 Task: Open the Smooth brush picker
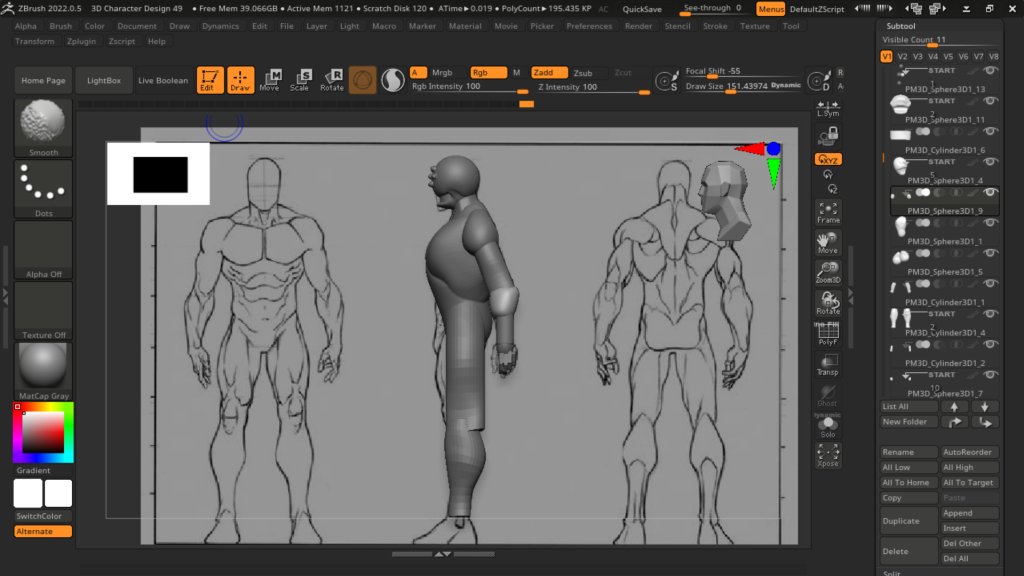(x=44, y=127)
